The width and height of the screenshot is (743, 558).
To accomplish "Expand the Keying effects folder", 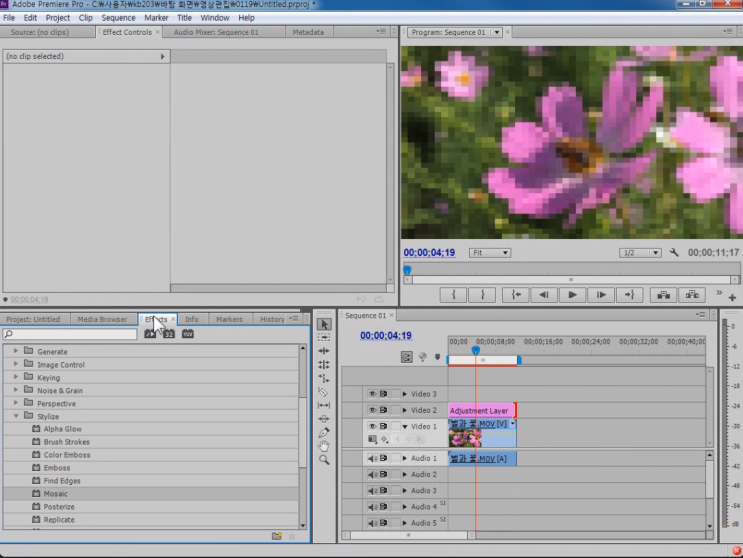I will point(16,378).
